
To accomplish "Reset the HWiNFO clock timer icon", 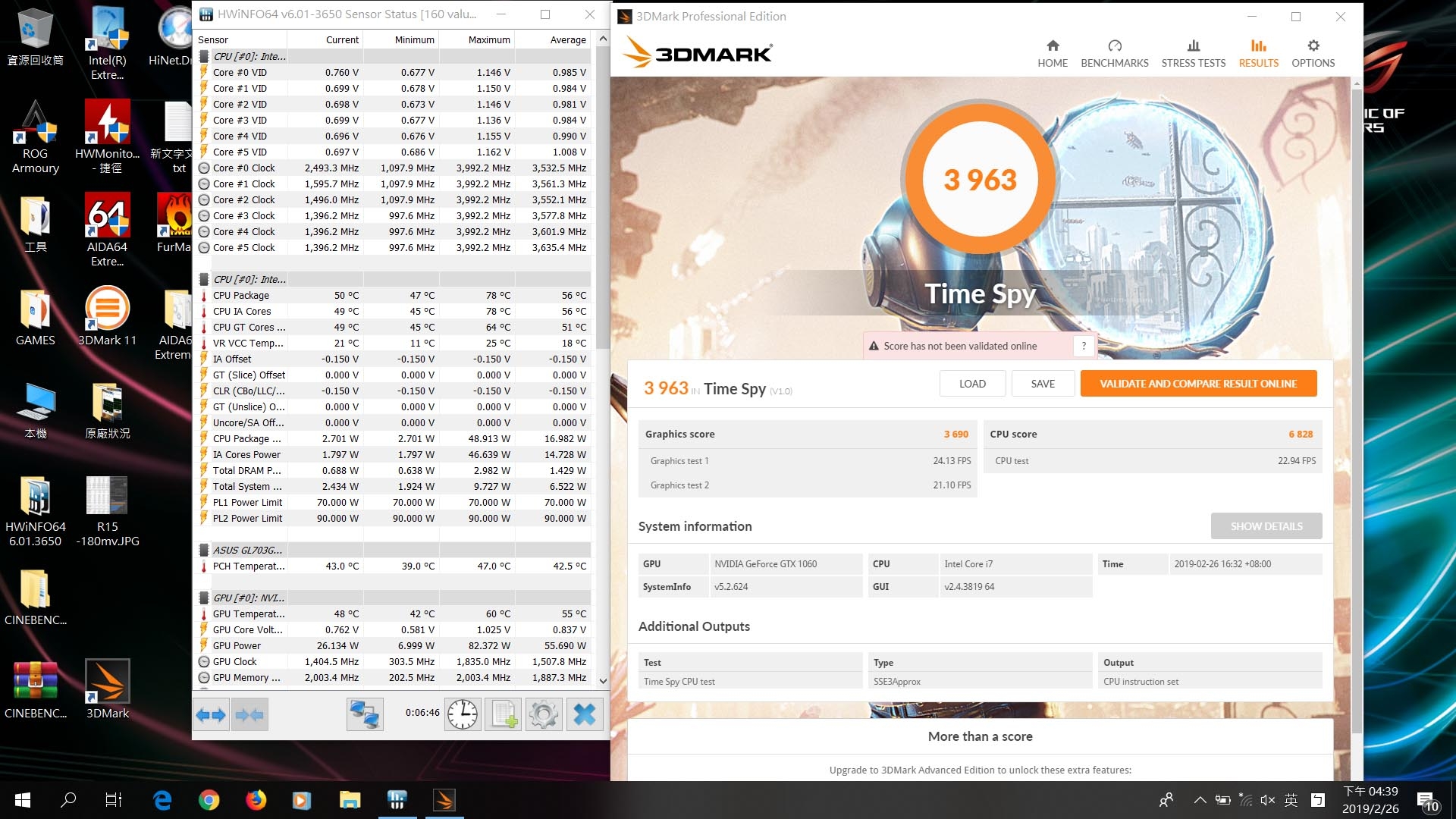I will [463, 714].
